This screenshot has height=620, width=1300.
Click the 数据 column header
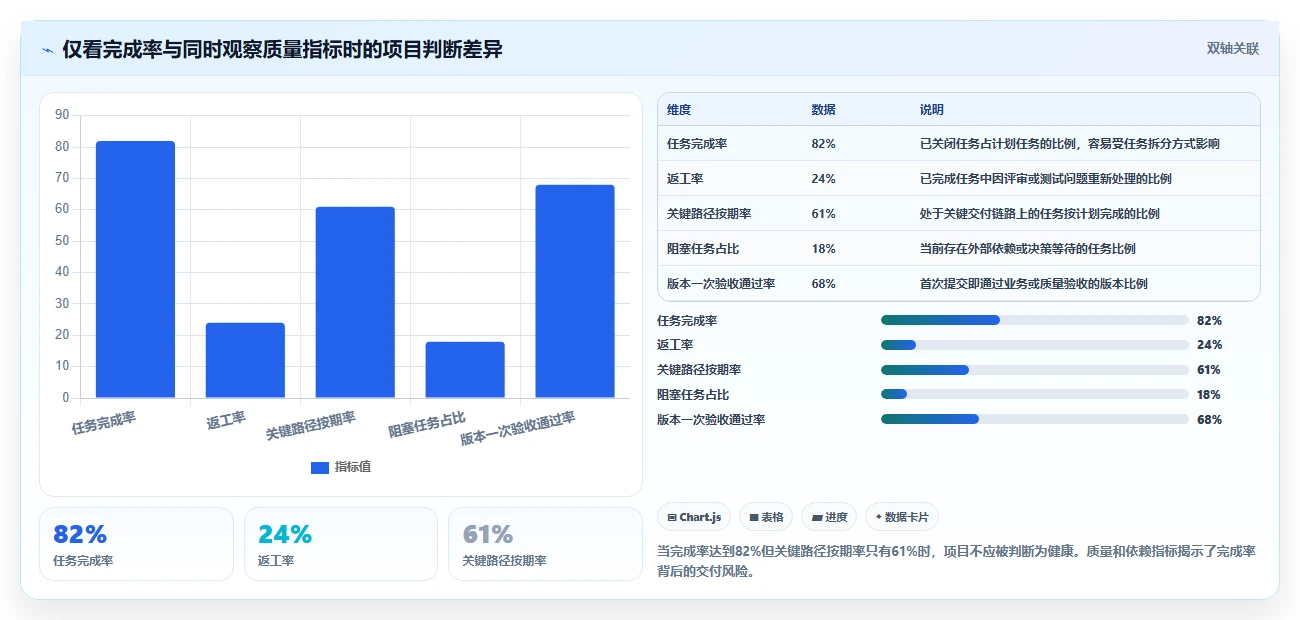point(824,110)
